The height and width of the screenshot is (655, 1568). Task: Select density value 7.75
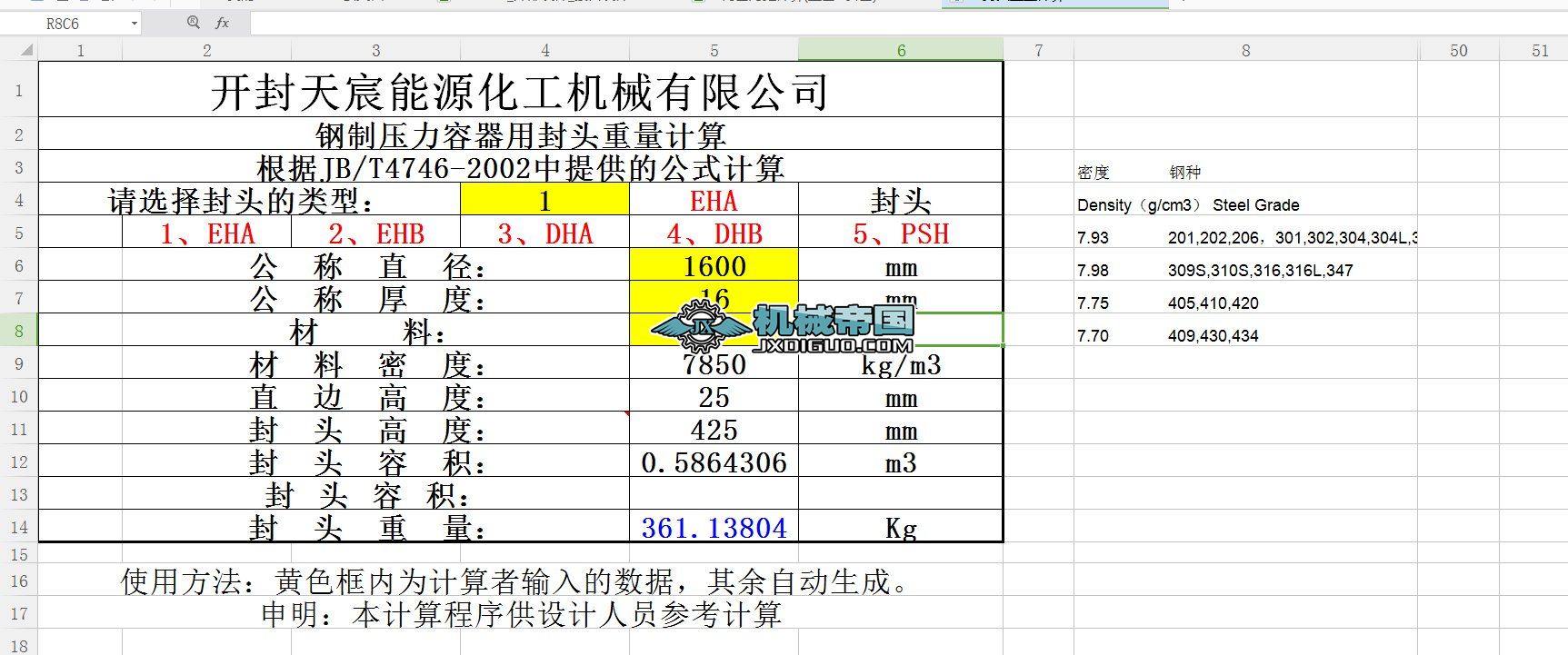(1093, 303)
